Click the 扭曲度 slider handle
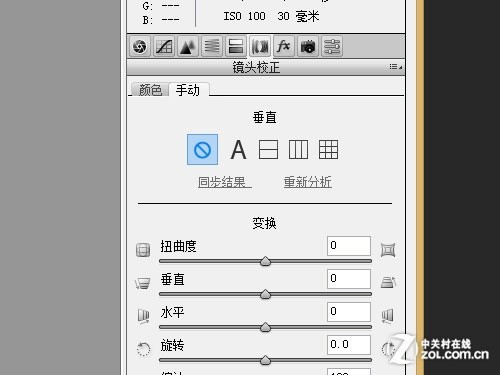Viewport: 500px width, 375px height. pyautogui.click(x=265, y=261)
